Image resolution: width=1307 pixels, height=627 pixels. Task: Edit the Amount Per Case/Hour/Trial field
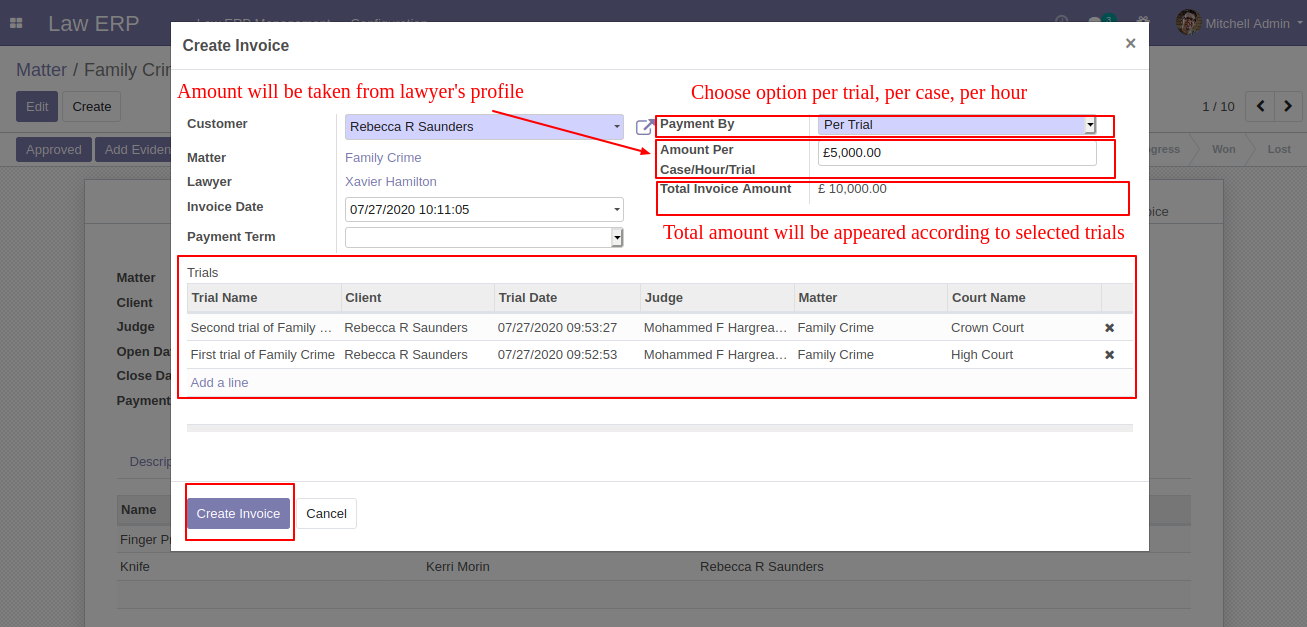957,153
